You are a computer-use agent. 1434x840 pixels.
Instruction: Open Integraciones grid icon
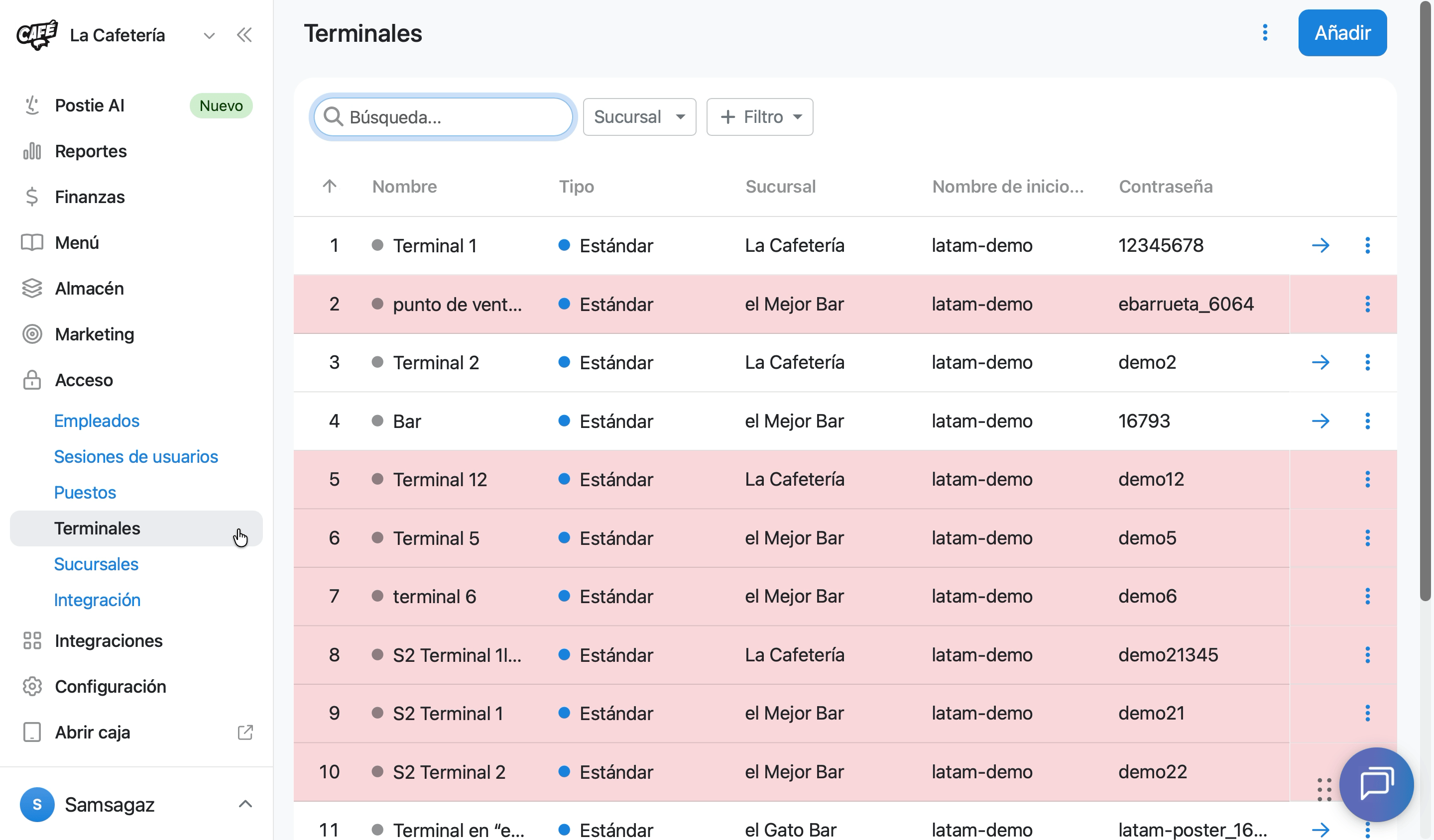pos(32,641)
